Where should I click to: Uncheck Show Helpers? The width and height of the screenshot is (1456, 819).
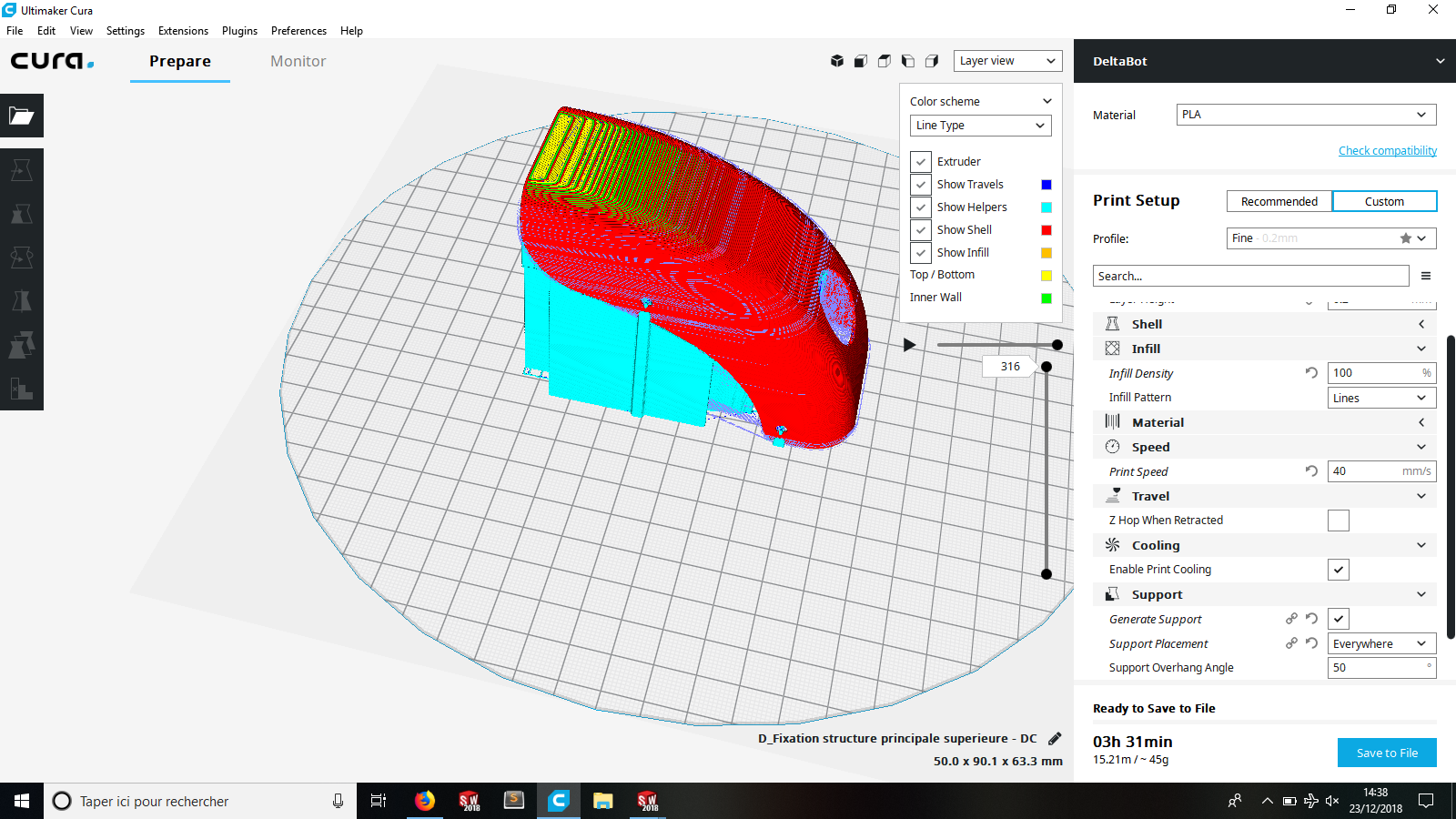(921, 207)
